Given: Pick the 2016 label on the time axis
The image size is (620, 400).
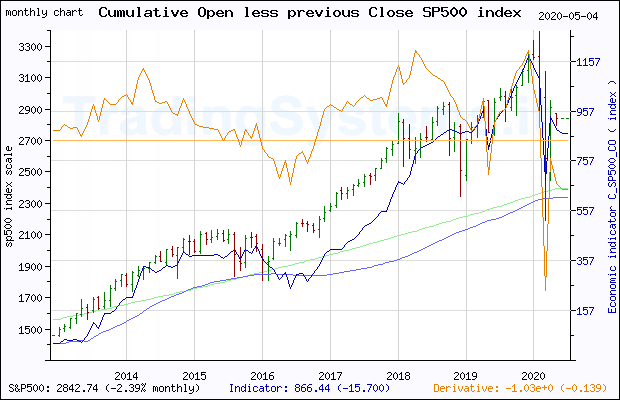Looking at the screenshot, I should click(x=262, y=375).
